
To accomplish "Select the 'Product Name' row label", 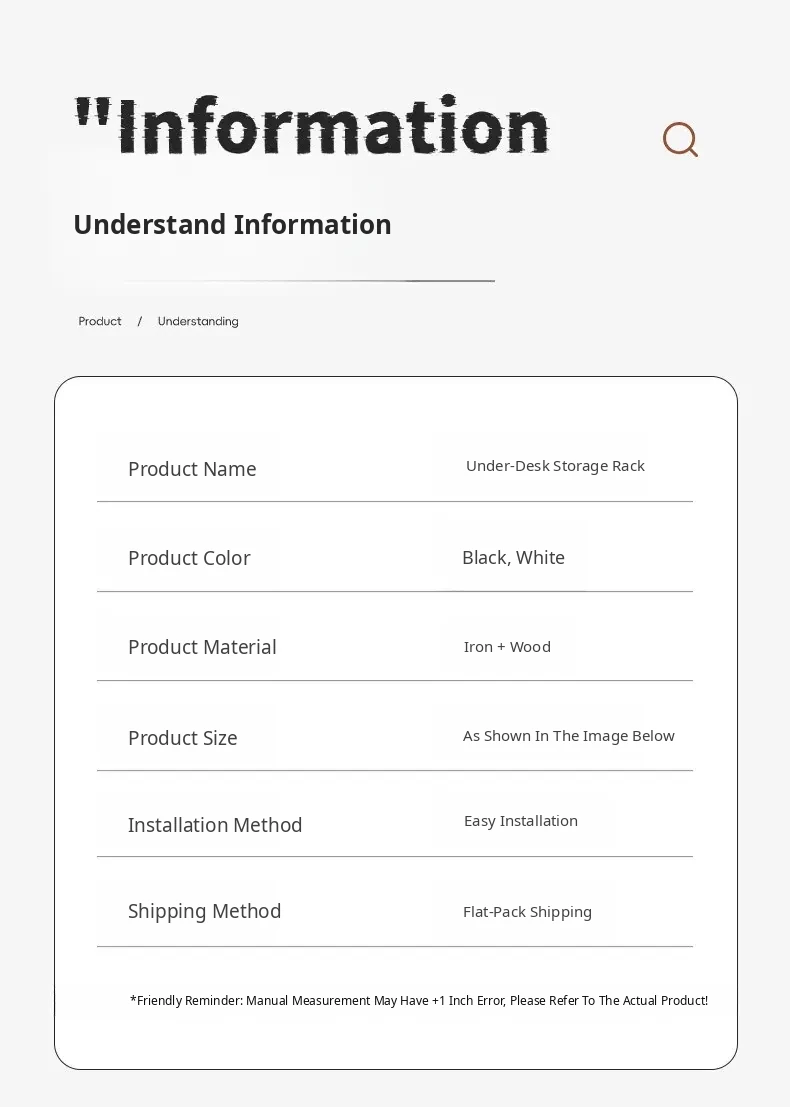I will [192, 469].
